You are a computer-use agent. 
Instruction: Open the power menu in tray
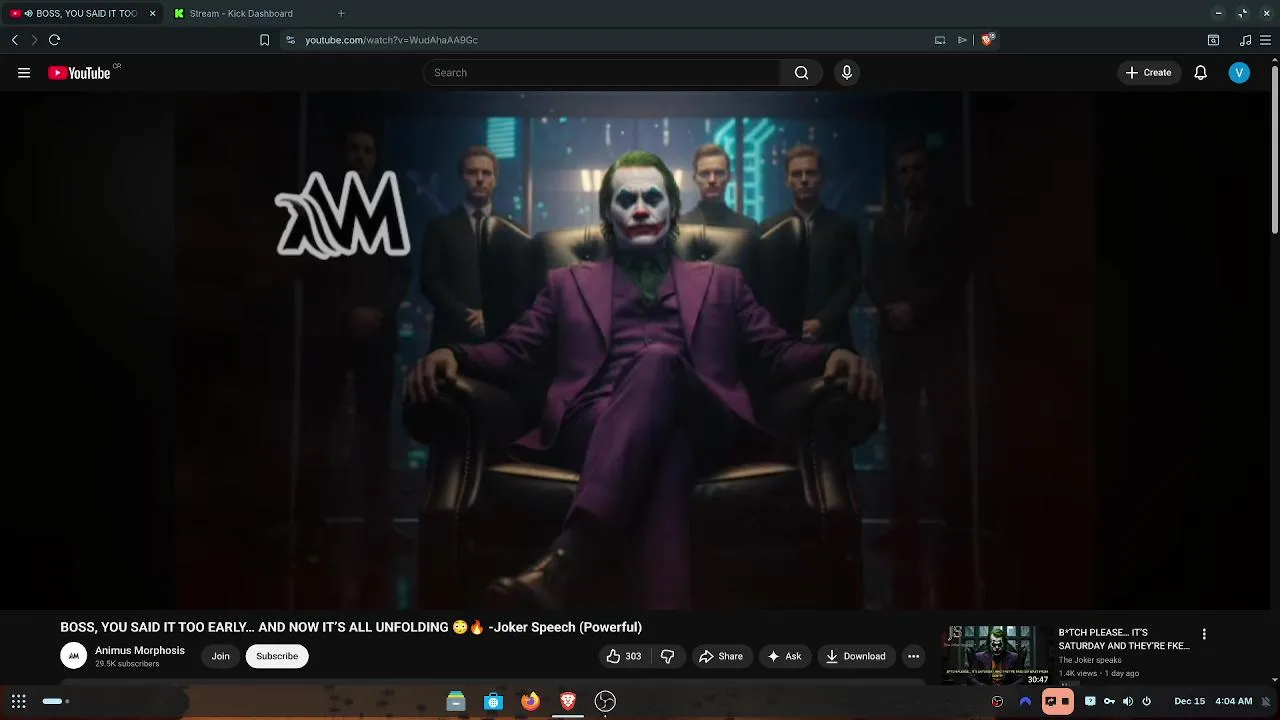coord(1147,701)
